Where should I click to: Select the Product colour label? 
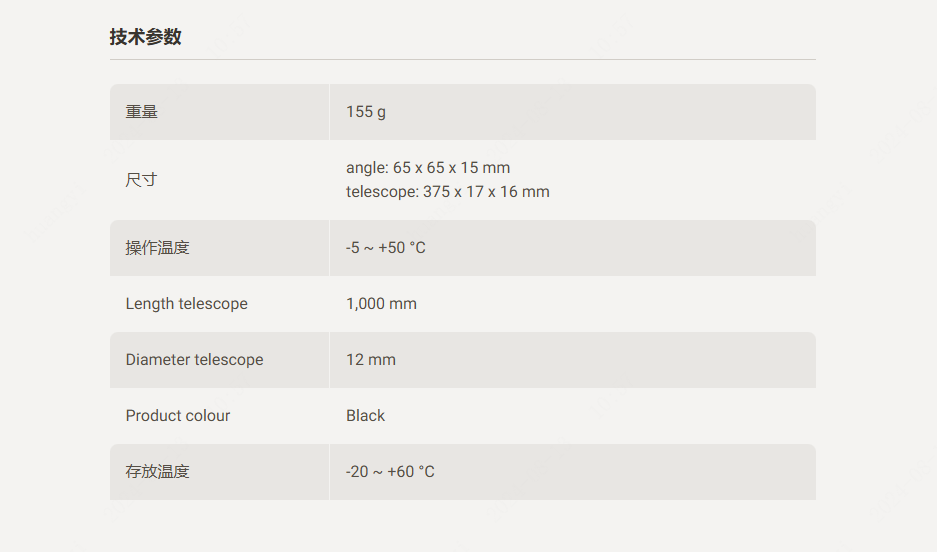pos(178,416)
